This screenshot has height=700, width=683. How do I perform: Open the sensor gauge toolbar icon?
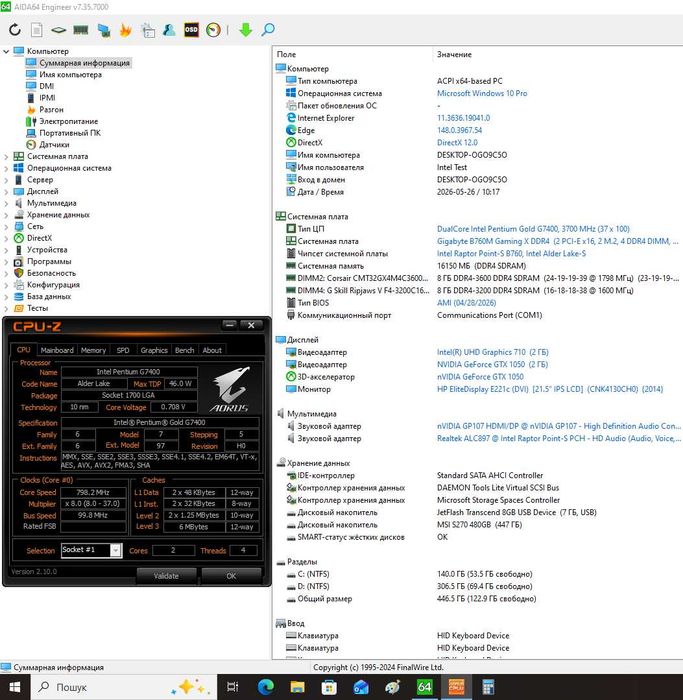(213, 30)
